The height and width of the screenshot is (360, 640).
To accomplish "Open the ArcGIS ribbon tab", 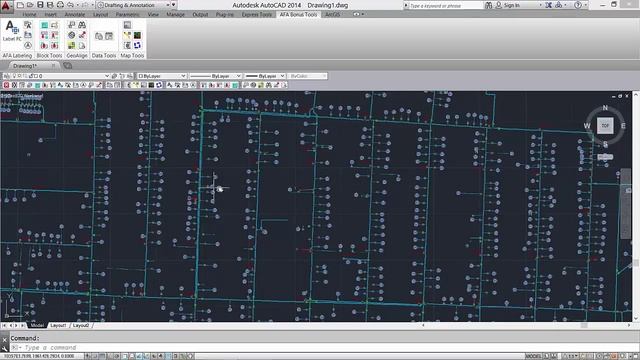I will tap(332, 14).
